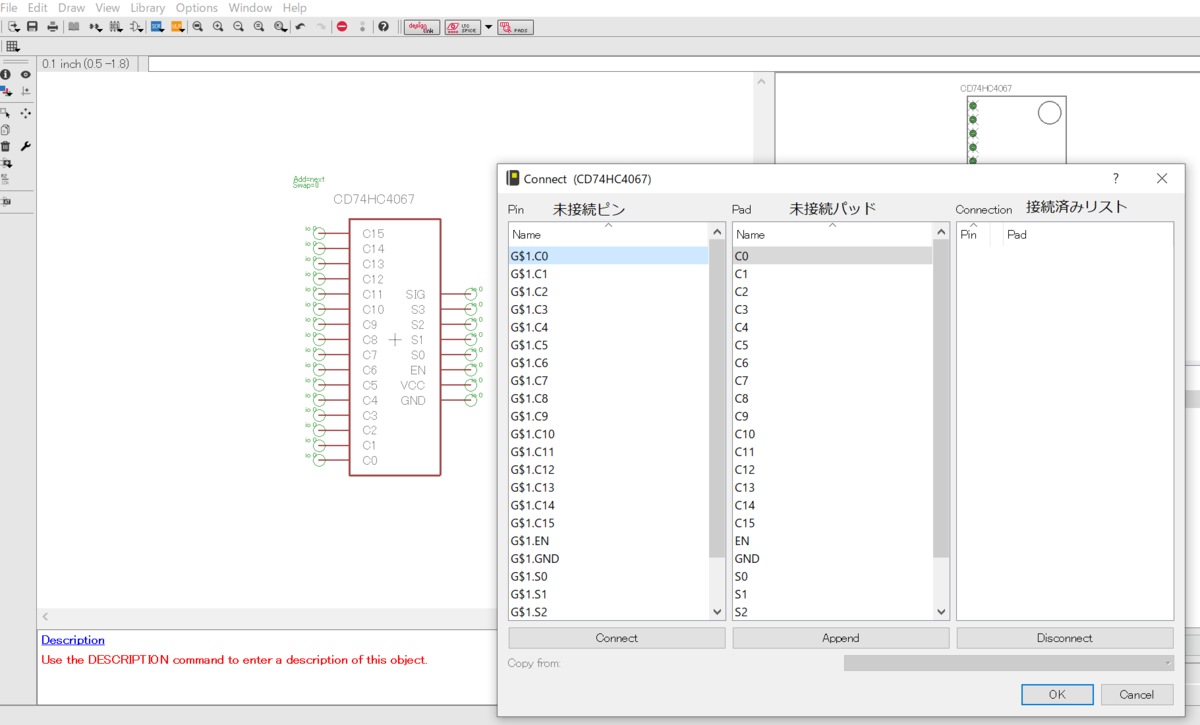The width and height of the screenshot is (1200, 725).
Task: Open the Options menu
Action: click(197, 8)
